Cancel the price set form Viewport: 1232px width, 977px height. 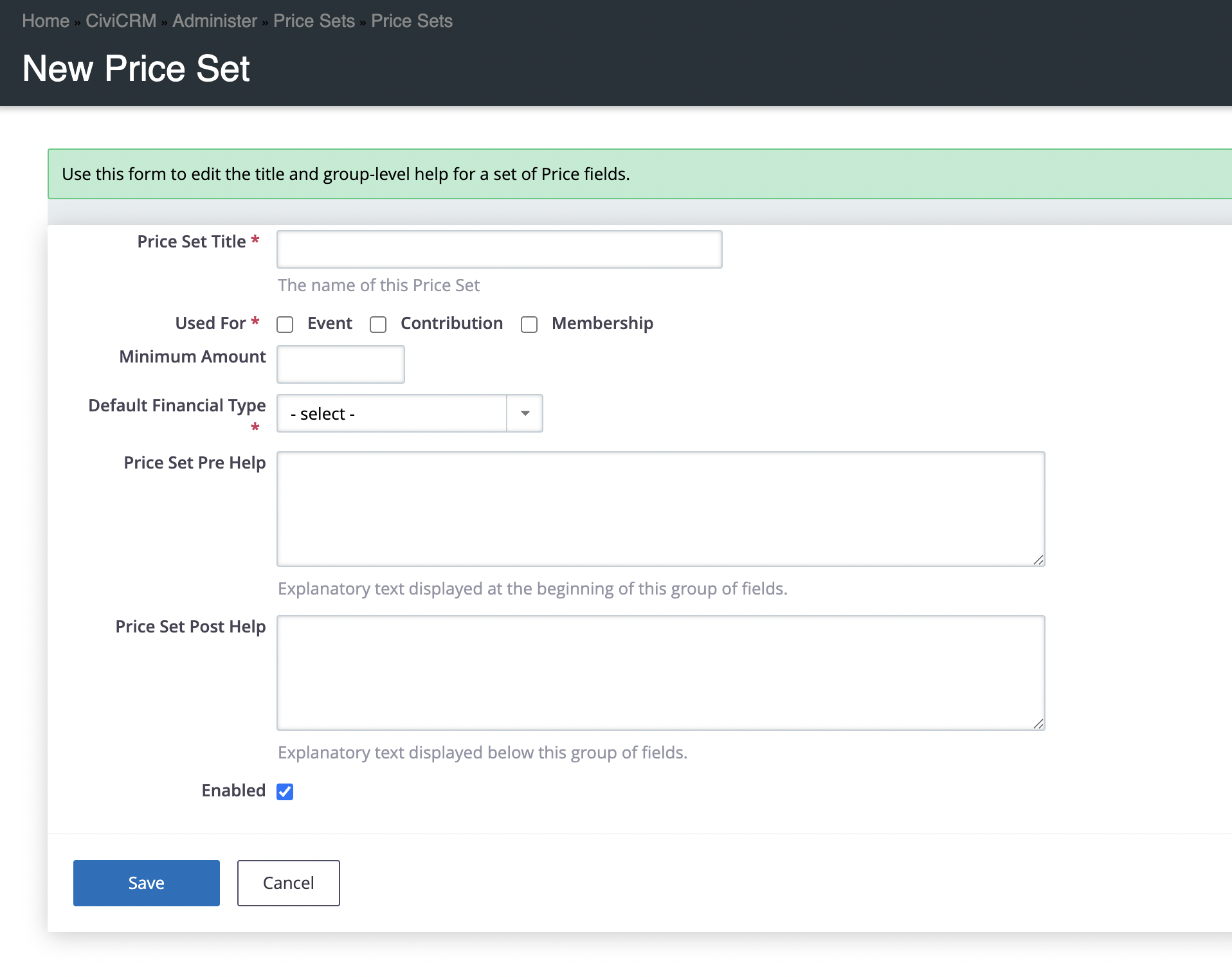(288, 883)
